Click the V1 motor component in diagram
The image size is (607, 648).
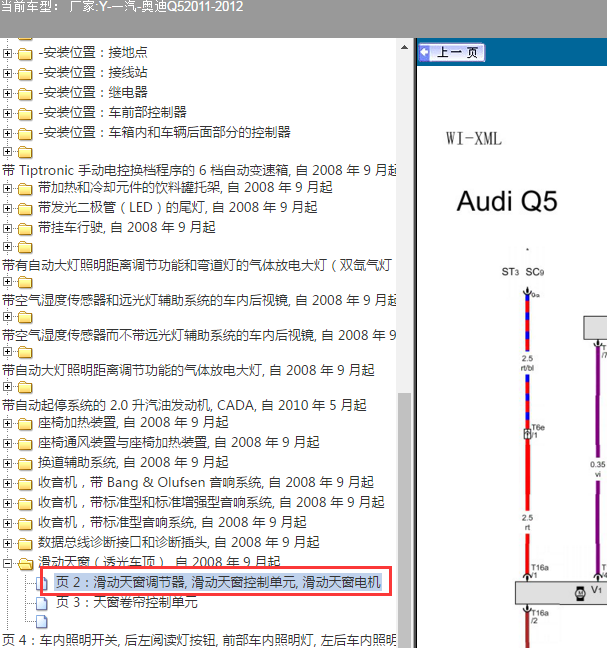(580, 593)
